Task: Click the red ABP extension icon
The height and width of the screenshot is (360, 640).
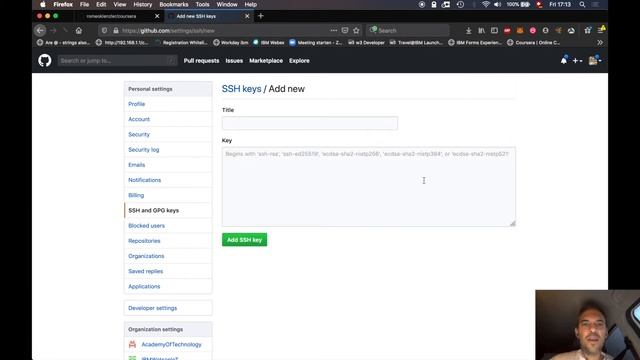Action: [x=507, y=31]
